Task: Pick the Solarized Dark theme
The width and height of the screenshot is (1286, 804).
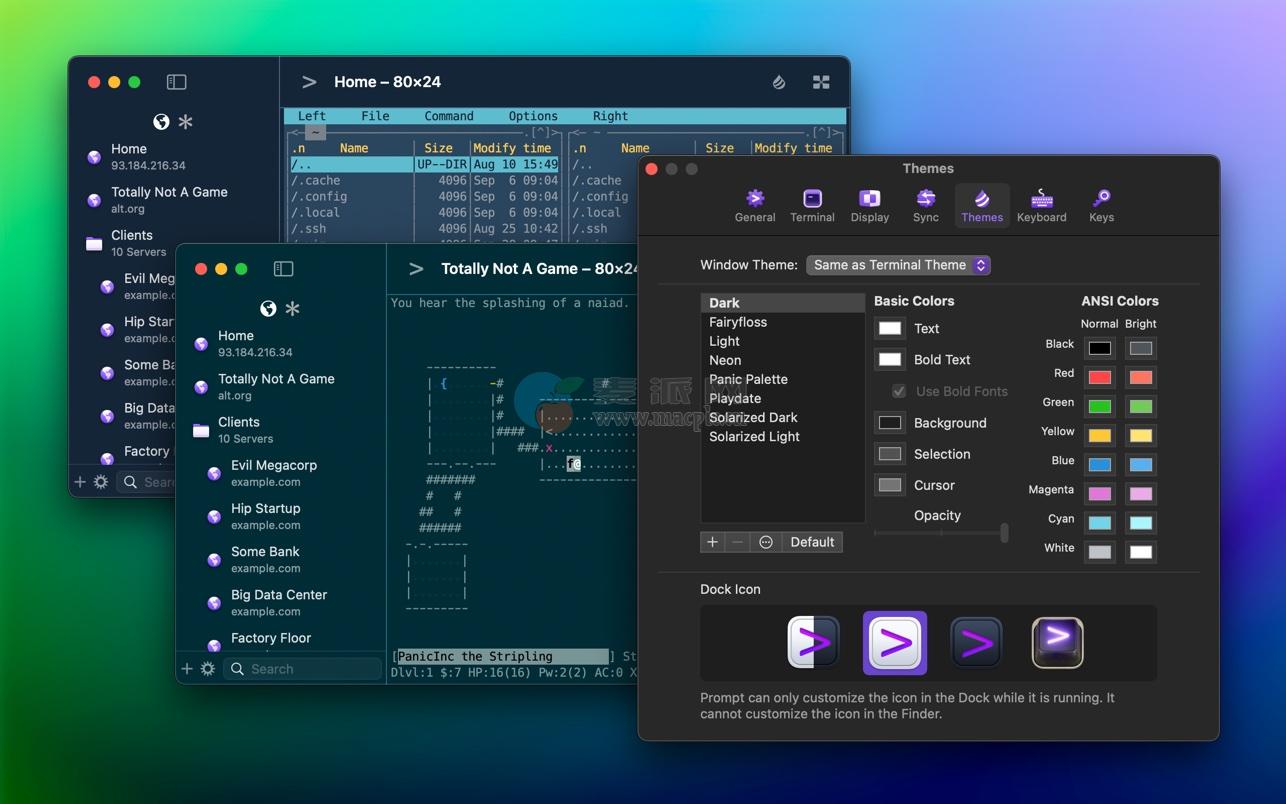Action: [x=783, y=417]
